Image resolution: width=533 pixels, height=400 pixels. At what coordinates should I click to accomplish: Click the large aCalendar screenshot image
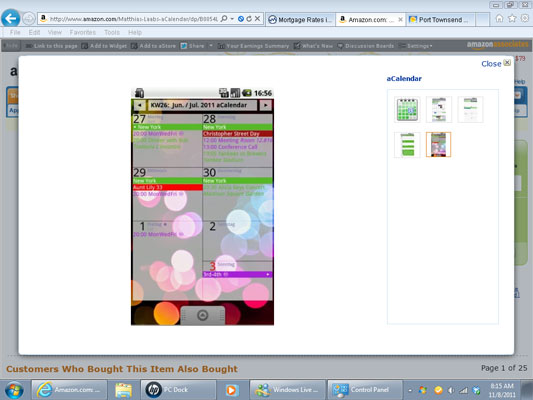202,206
